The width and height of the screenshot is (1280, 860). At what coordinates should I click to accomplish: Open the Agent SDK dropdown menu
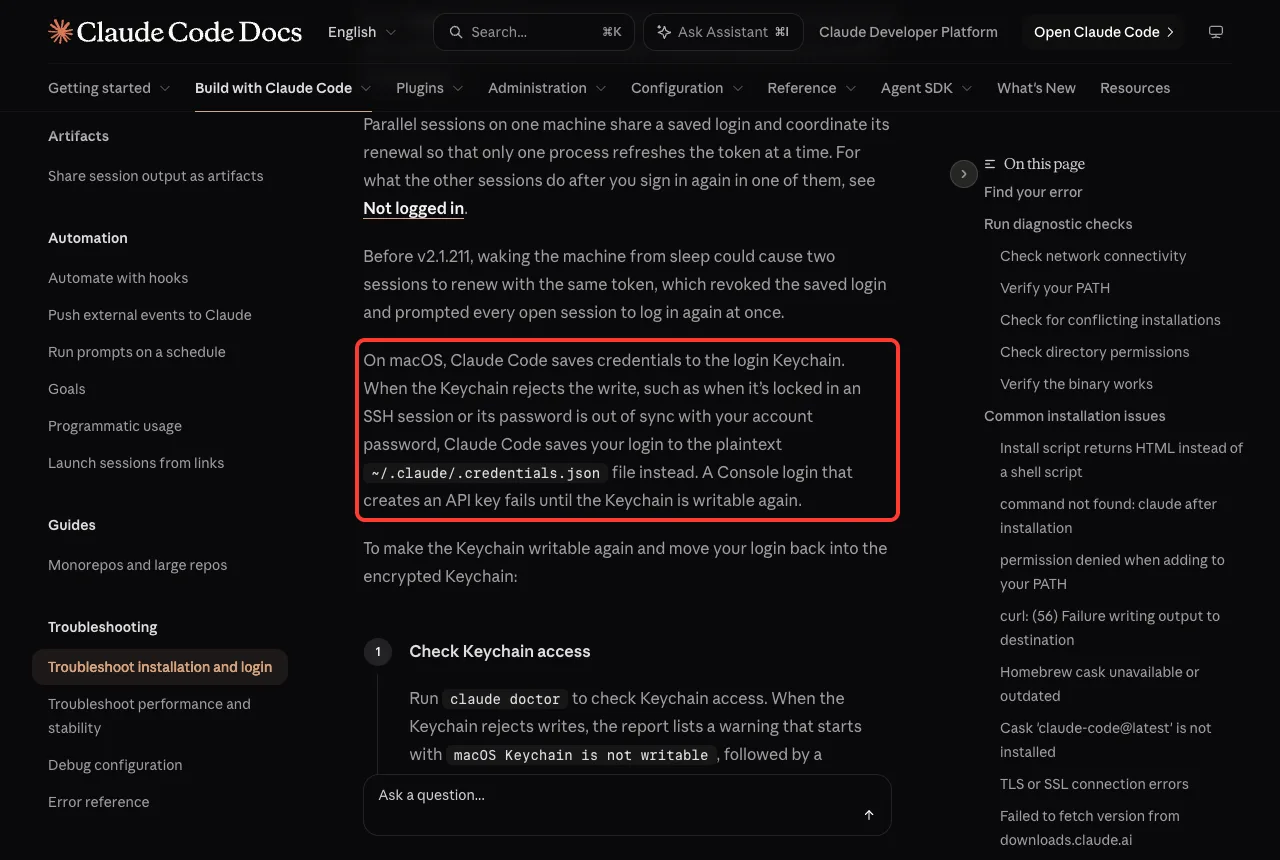pyautogui.click(x=927, y=88)
